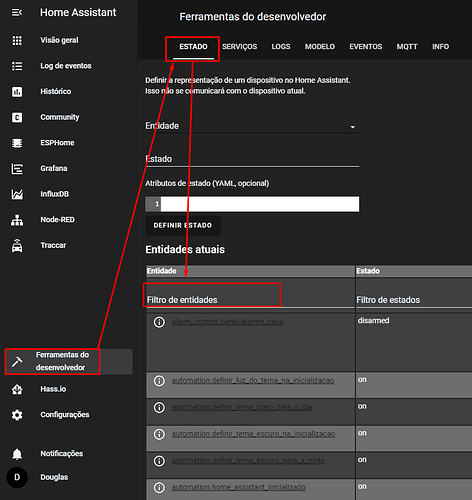Open Visão geral grid icon
Viewport: 472px width, 500px height.
coord(17,40)
